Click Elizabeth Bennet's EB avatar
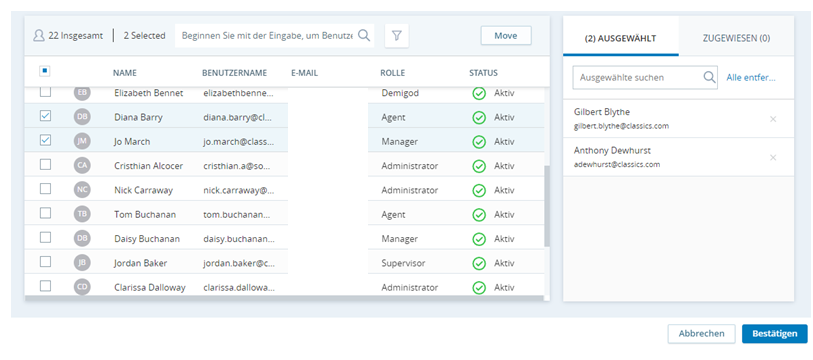The width and height of the screenshot is (813, 360). click(82, 93)
